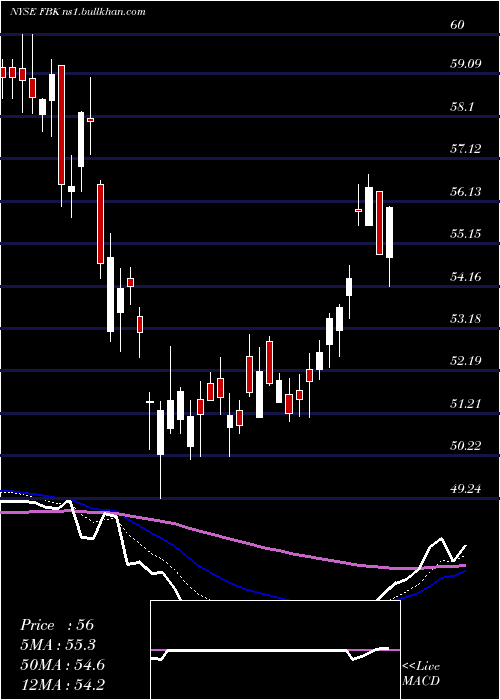The image size is (500, 700).
Task: Click the Price : 56 readout
Action: click(x=57, y=625)
